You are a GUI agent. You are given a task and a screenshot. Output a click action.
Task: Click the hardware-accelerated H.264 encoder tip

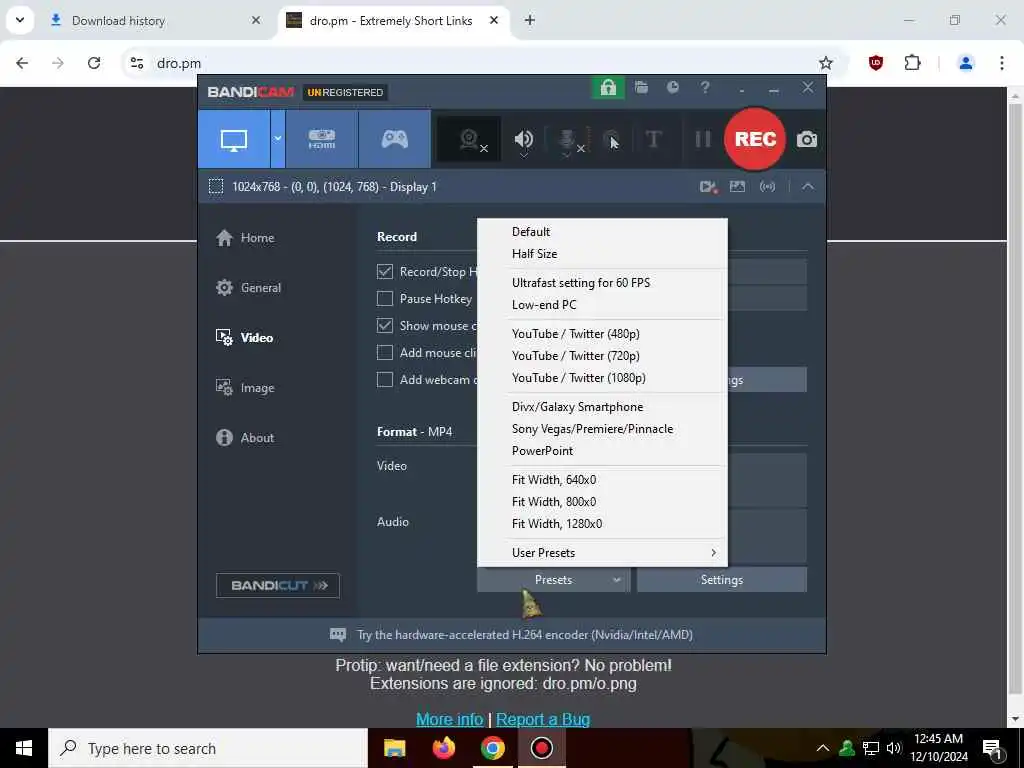pos(511,635)
